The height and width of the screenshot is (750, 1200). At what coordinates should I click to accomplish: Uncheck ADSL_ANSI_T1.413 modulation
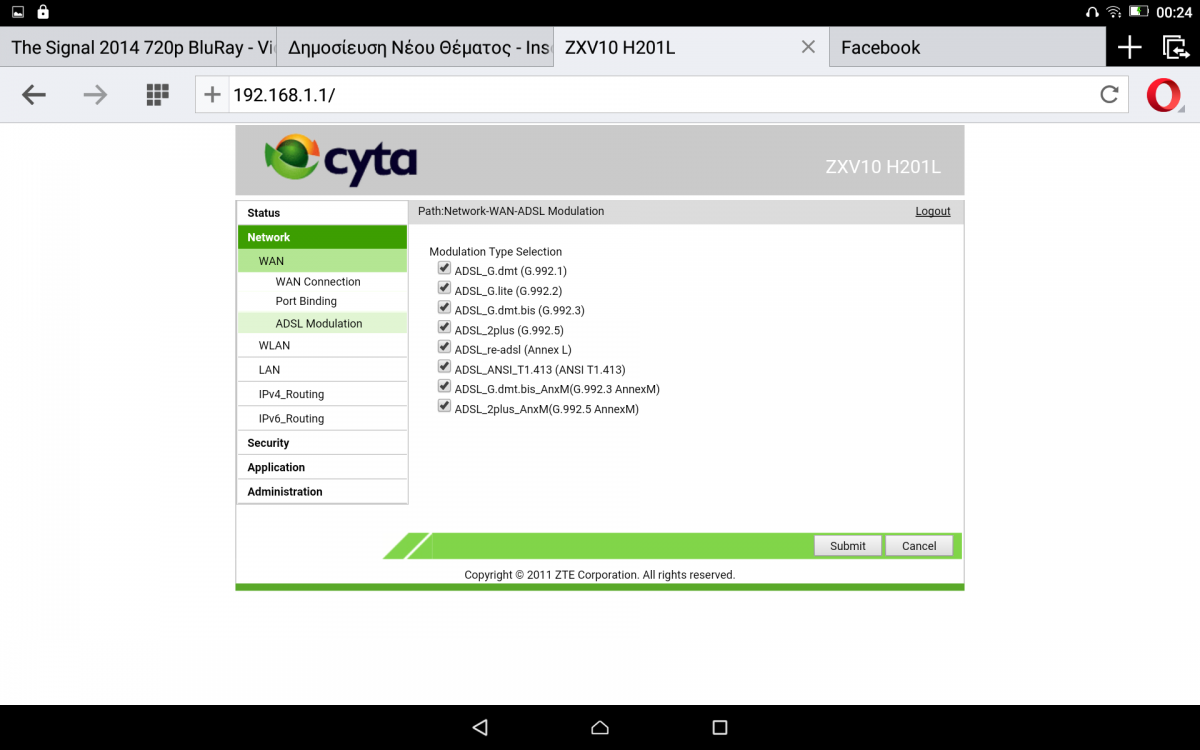pyautogui.click(x=444, y=367)
